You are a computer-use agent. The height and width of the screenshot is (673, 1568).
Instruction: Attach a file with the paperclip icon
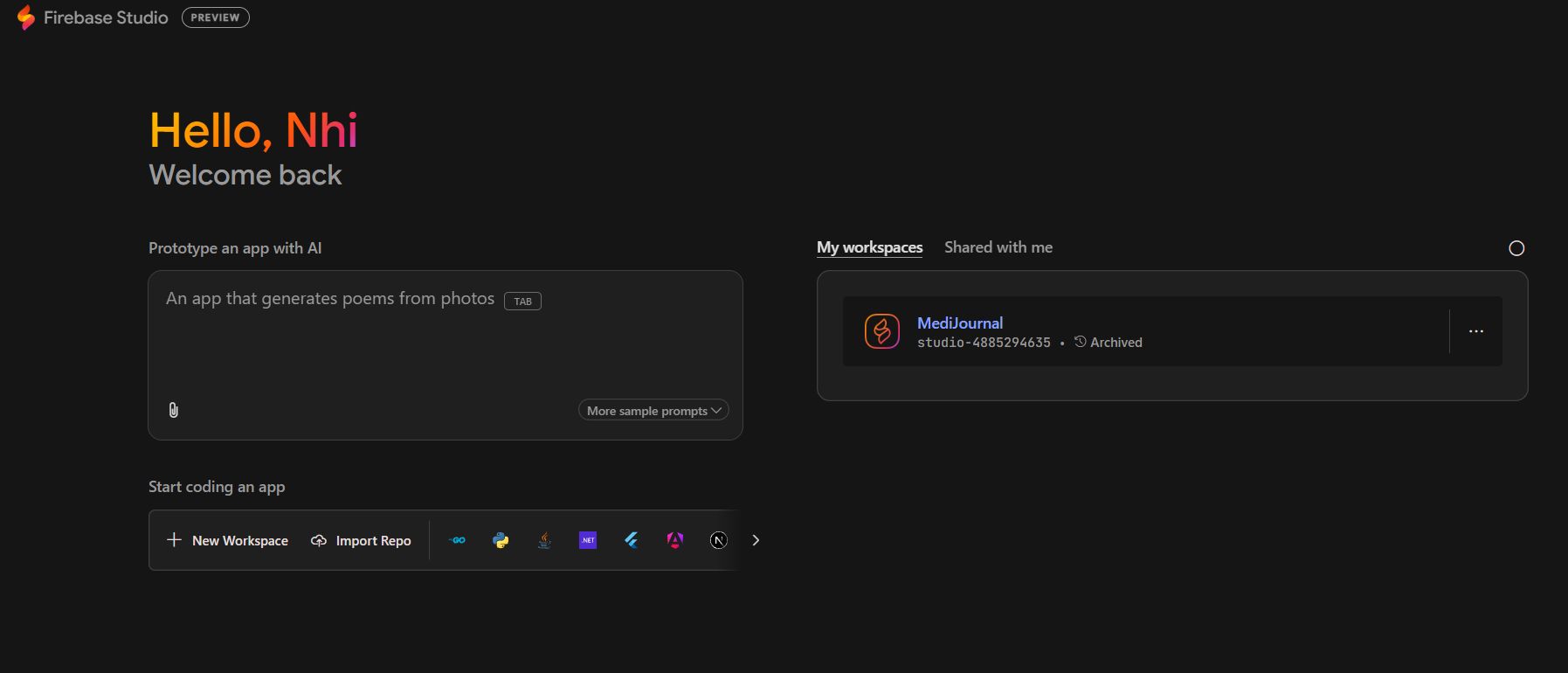click(x=174, y=410)
